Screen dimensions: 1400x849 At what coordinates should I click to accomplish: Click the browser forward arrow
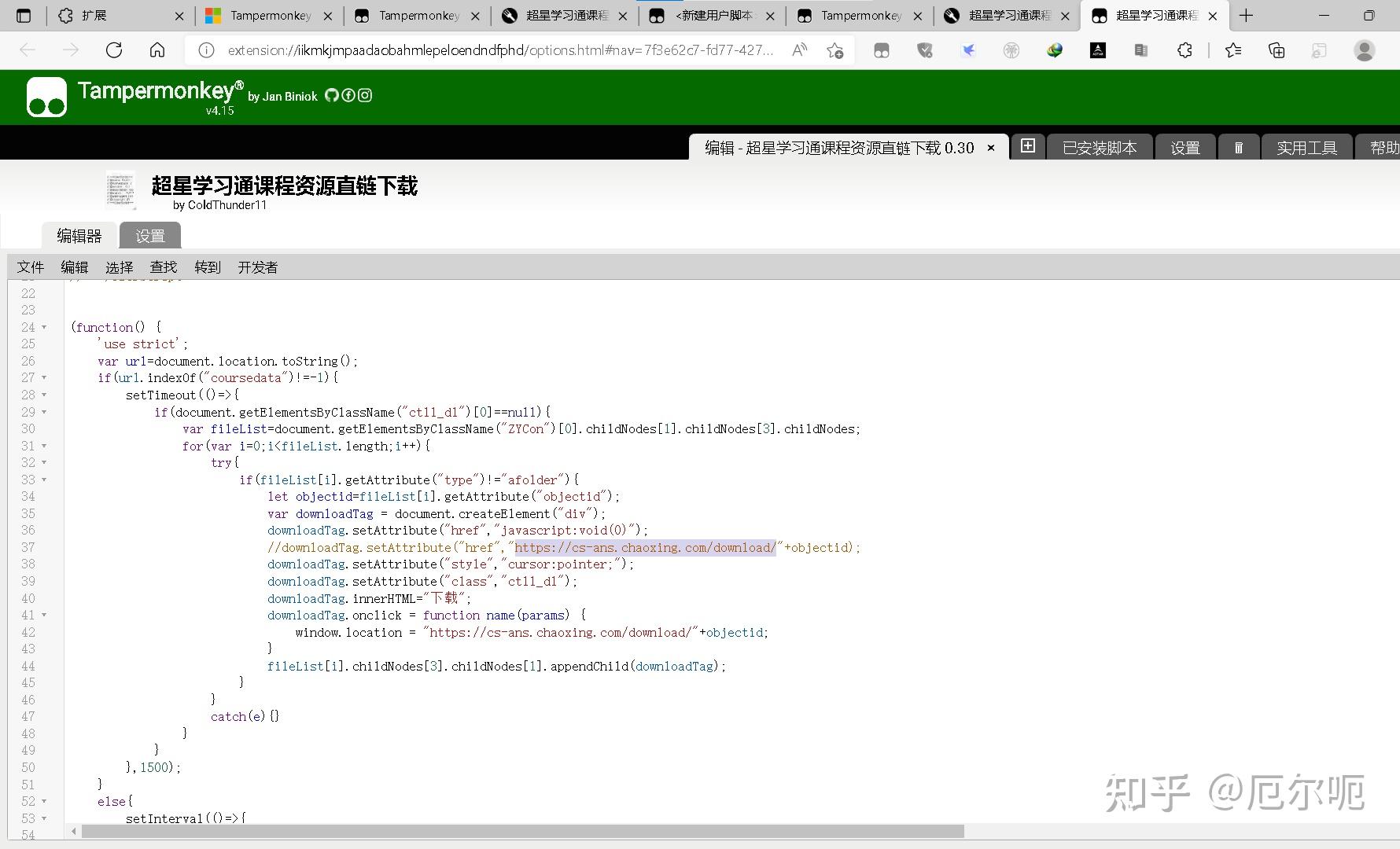point(71,50)
